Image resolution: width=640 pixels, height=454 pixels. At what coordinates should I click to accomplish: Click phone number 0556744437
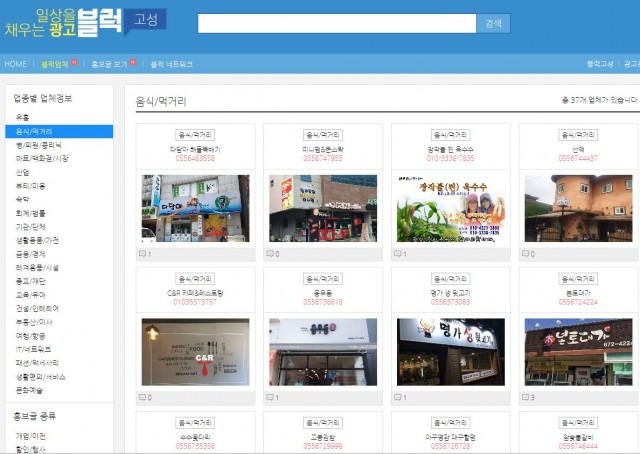578,158
